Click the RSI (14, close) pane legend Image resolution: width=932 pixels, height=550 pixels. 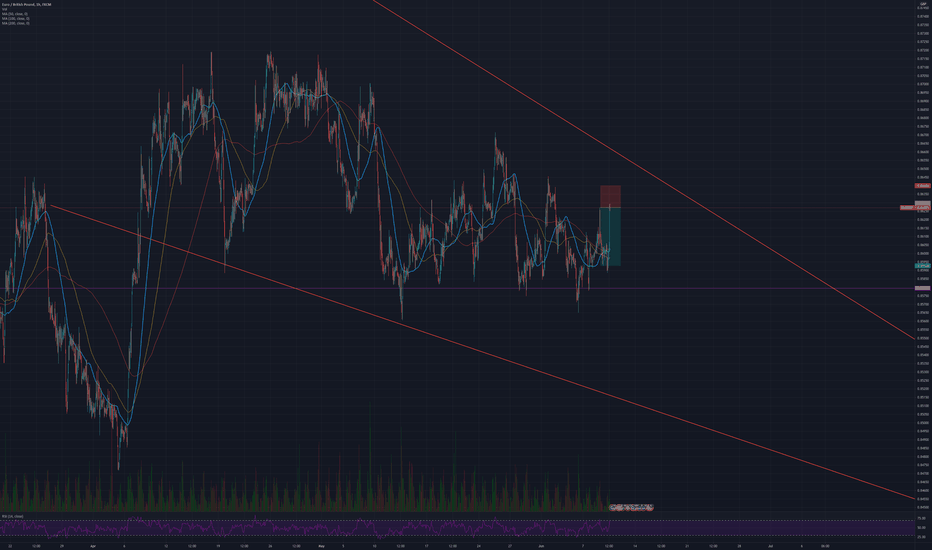12,516
